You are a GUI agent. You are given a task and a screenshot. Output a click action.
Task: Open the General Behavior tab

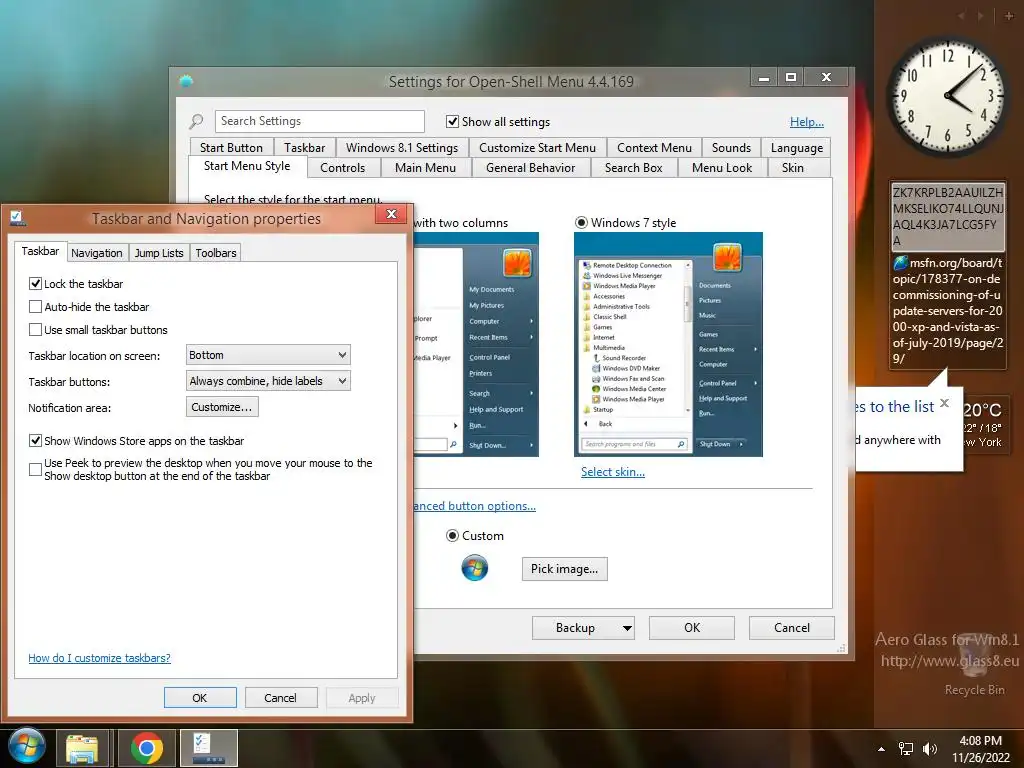(530, 168)
